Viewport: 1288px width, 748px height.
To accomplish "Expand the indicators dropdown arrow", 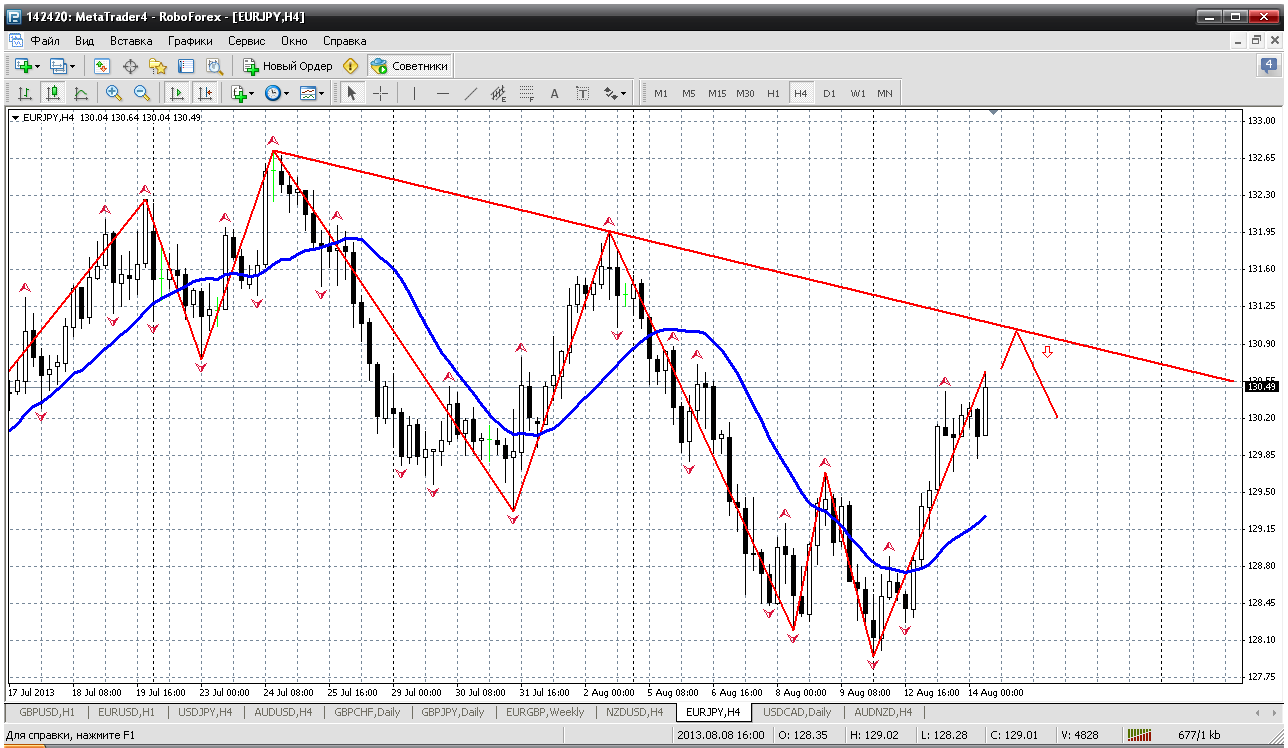I will (252, 94).
